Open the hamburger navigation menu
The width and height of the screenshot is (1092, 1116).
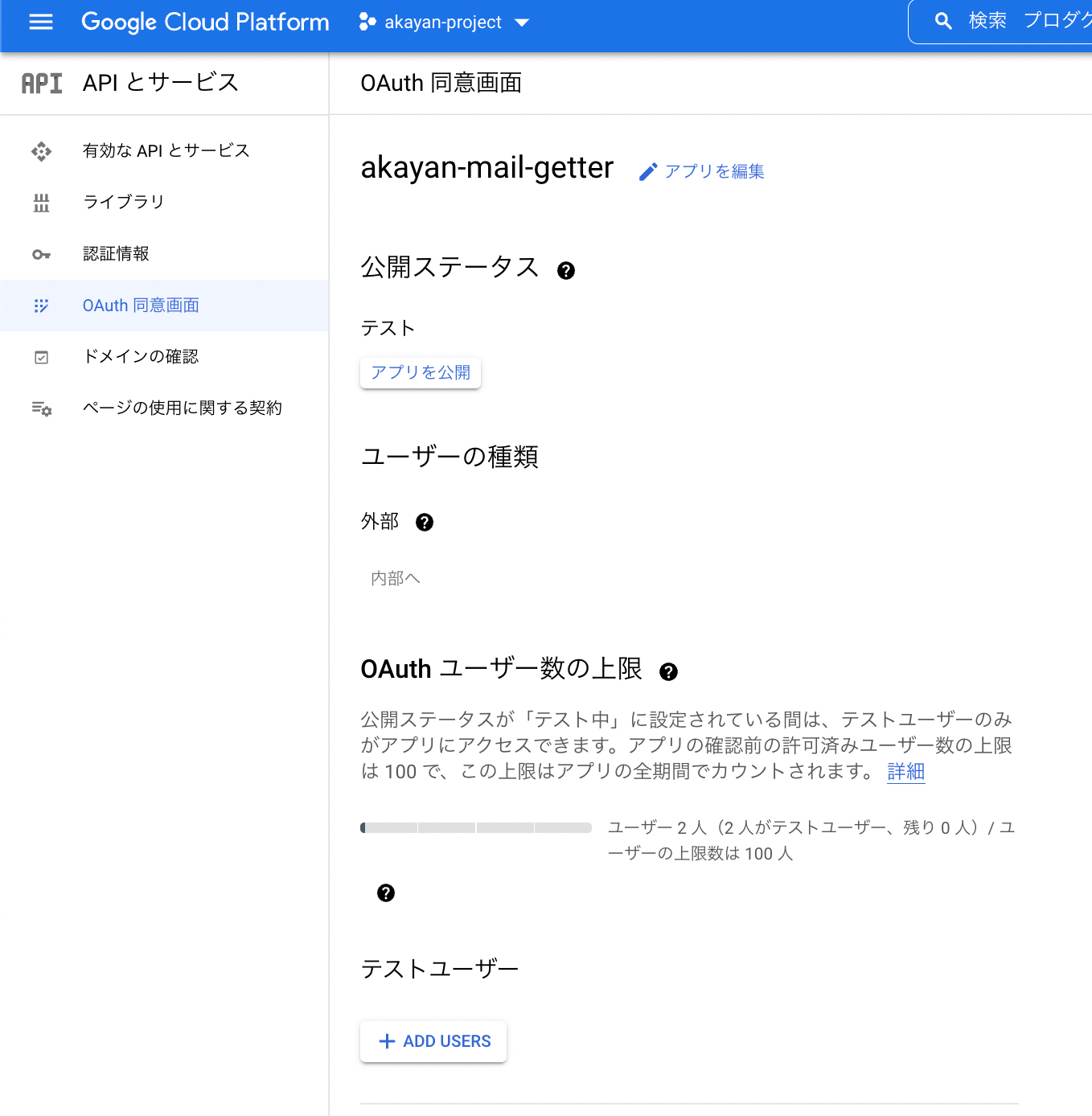point(41,23)
